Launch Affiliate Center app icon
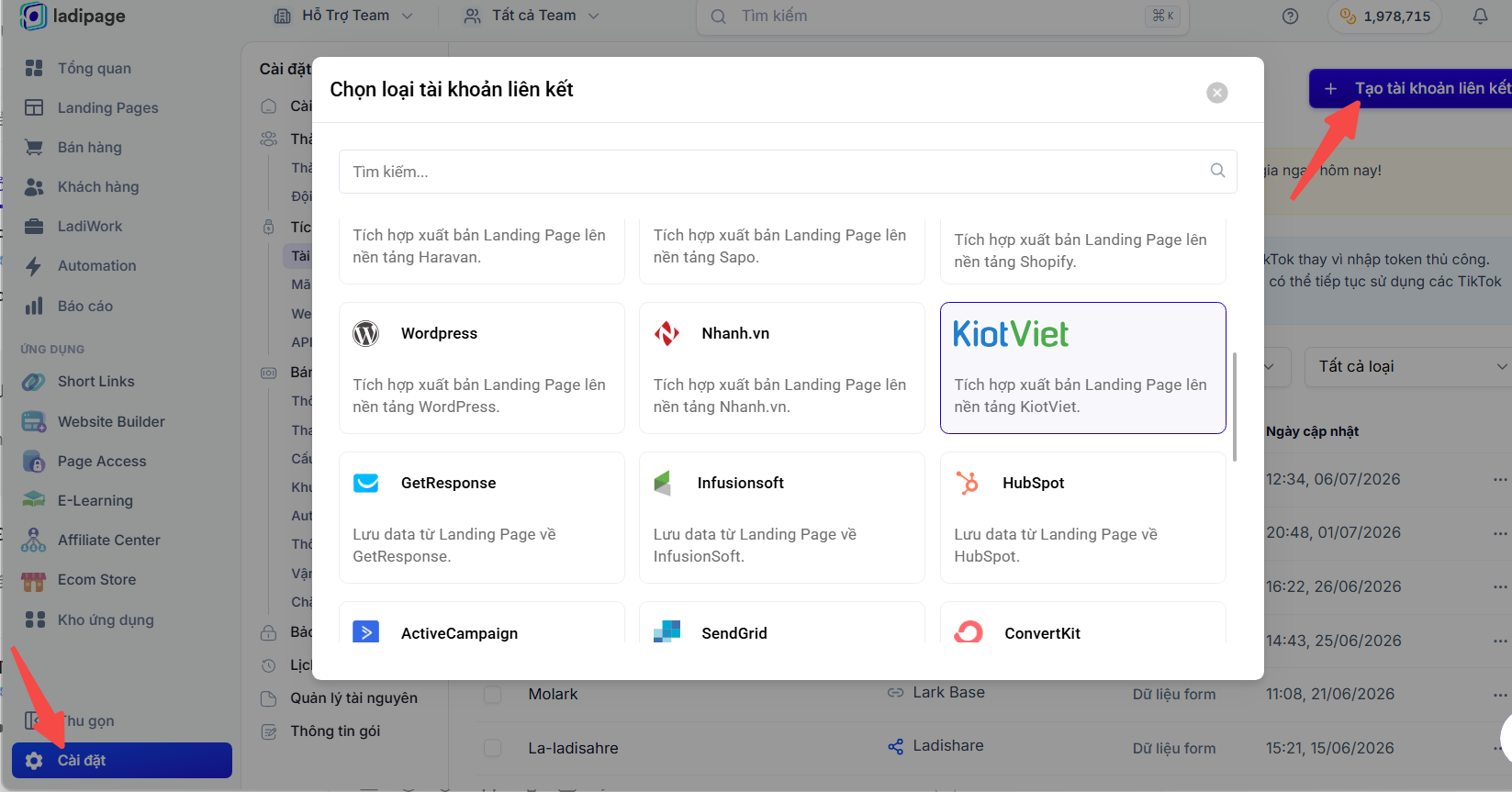This screenshot has height=792, width=1512. (34, 540)
